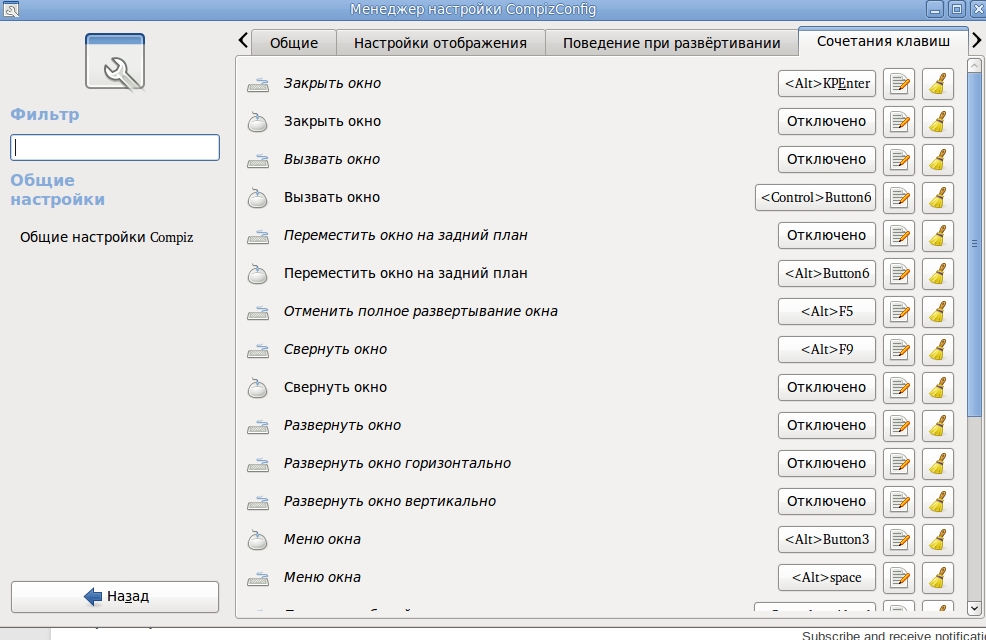Click the <Alt>KPEnter shortcut button
This screenshot has height=640, width=986.
826,84
